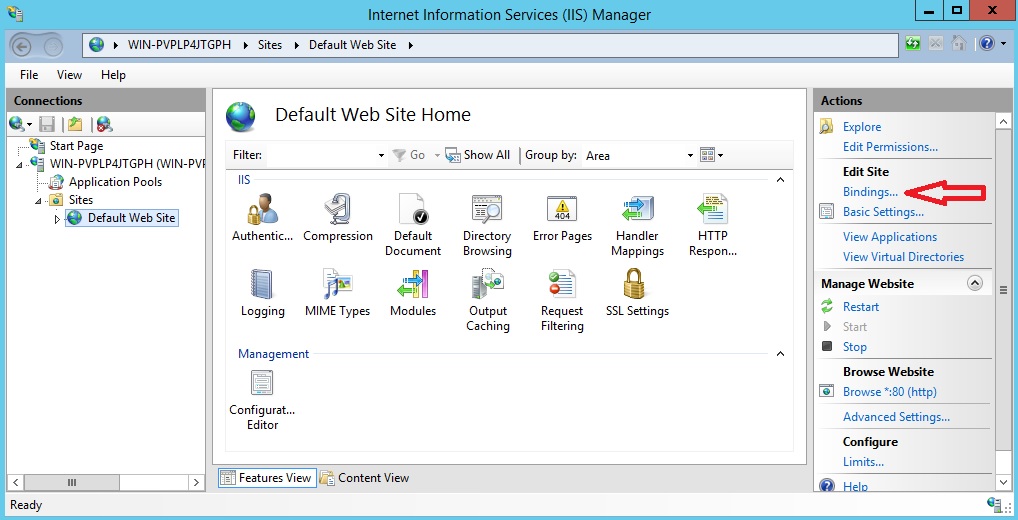This screenshot has height=520, width=1018.
Task: Click the Save icon in Connections toolbar
Action: pos(47,124)
